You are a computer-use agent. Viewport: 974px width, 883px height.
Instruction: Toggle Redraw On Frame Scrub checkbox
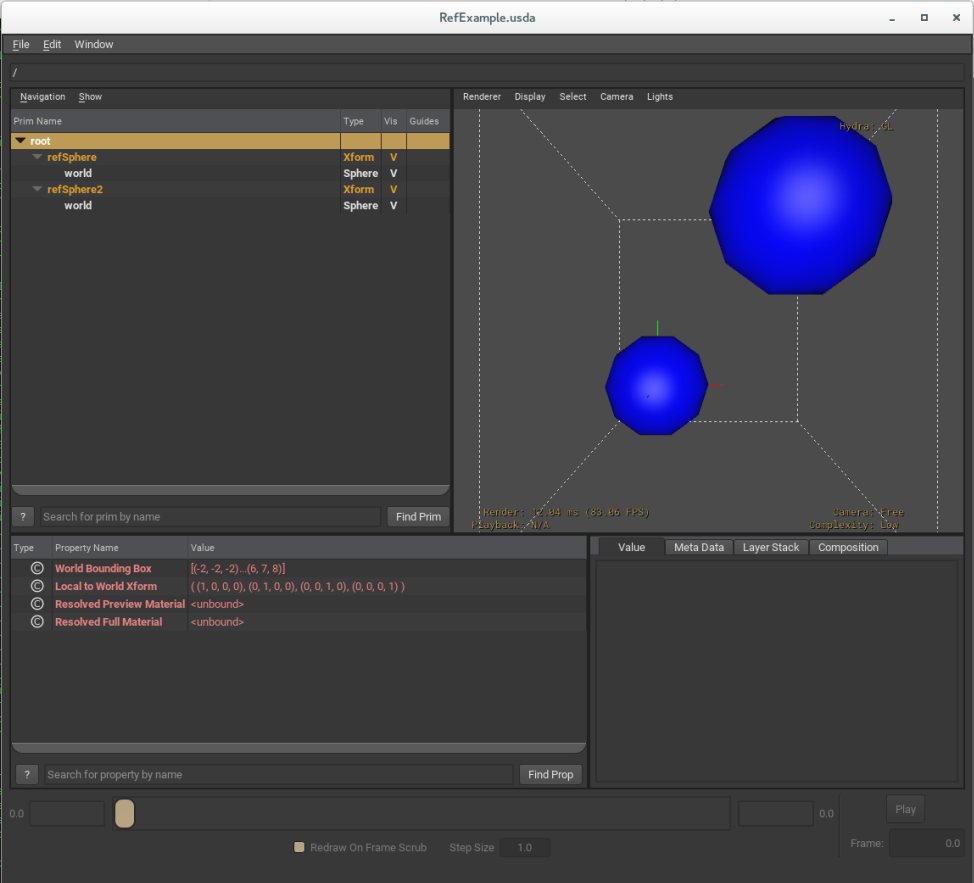point(299,848)
